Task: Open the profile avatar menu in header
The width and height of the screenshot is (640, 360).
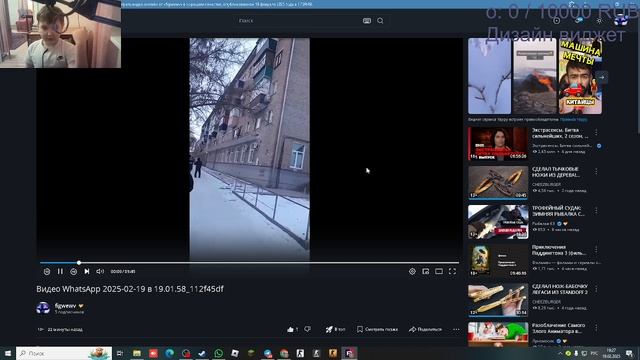Action: click(x=621, y=20)
